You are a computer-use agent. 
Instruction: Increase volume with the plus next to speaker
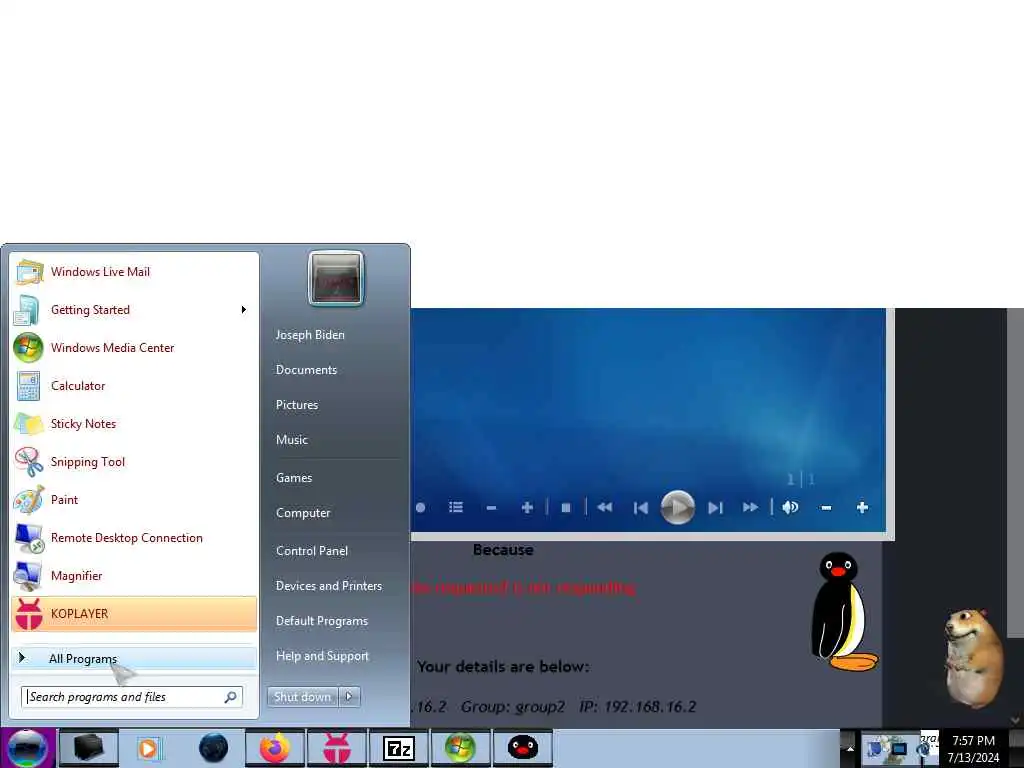tap(862, 507)
